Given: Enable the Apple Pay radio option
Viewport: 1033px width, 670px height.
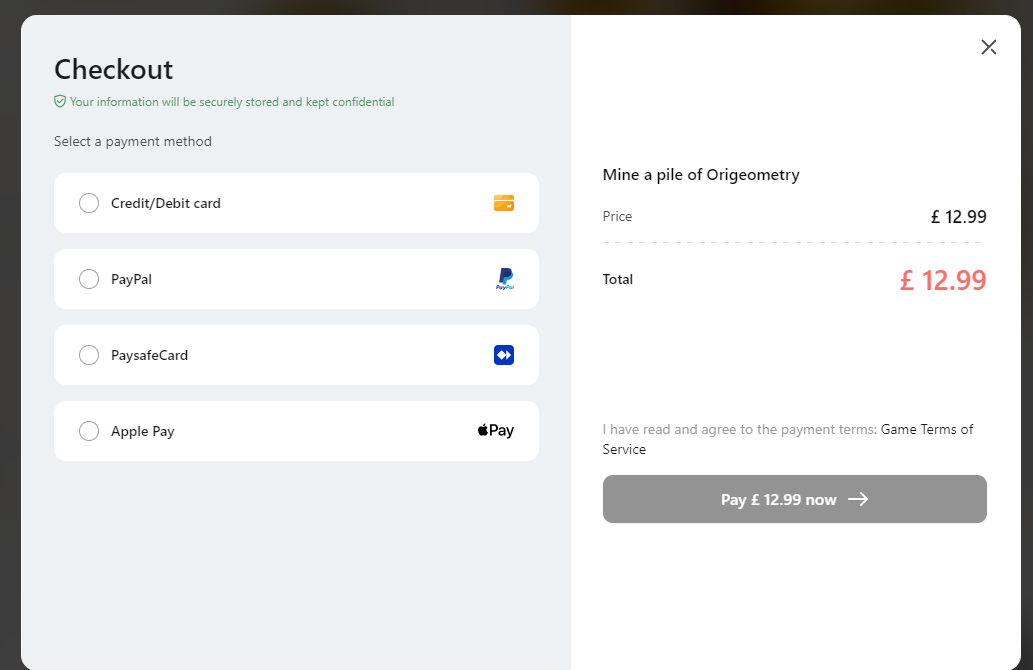Looking at the screenshot, I should [x=89, y=431].
